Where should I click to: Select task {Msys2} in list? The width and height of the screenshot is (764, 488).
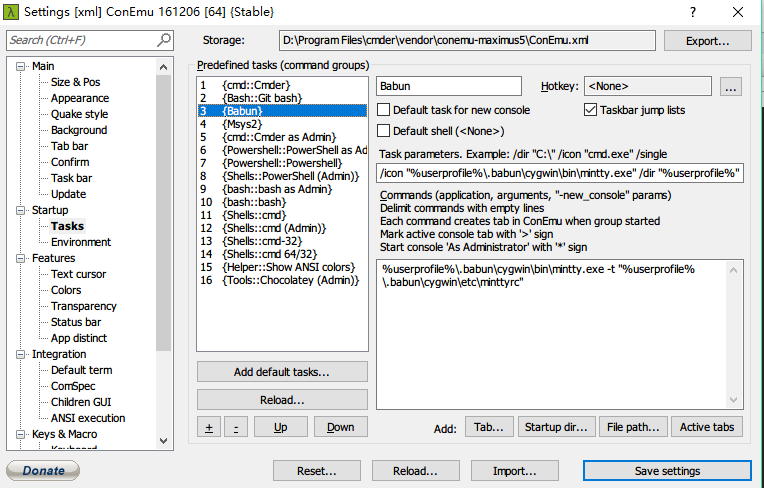pos(282,124)
